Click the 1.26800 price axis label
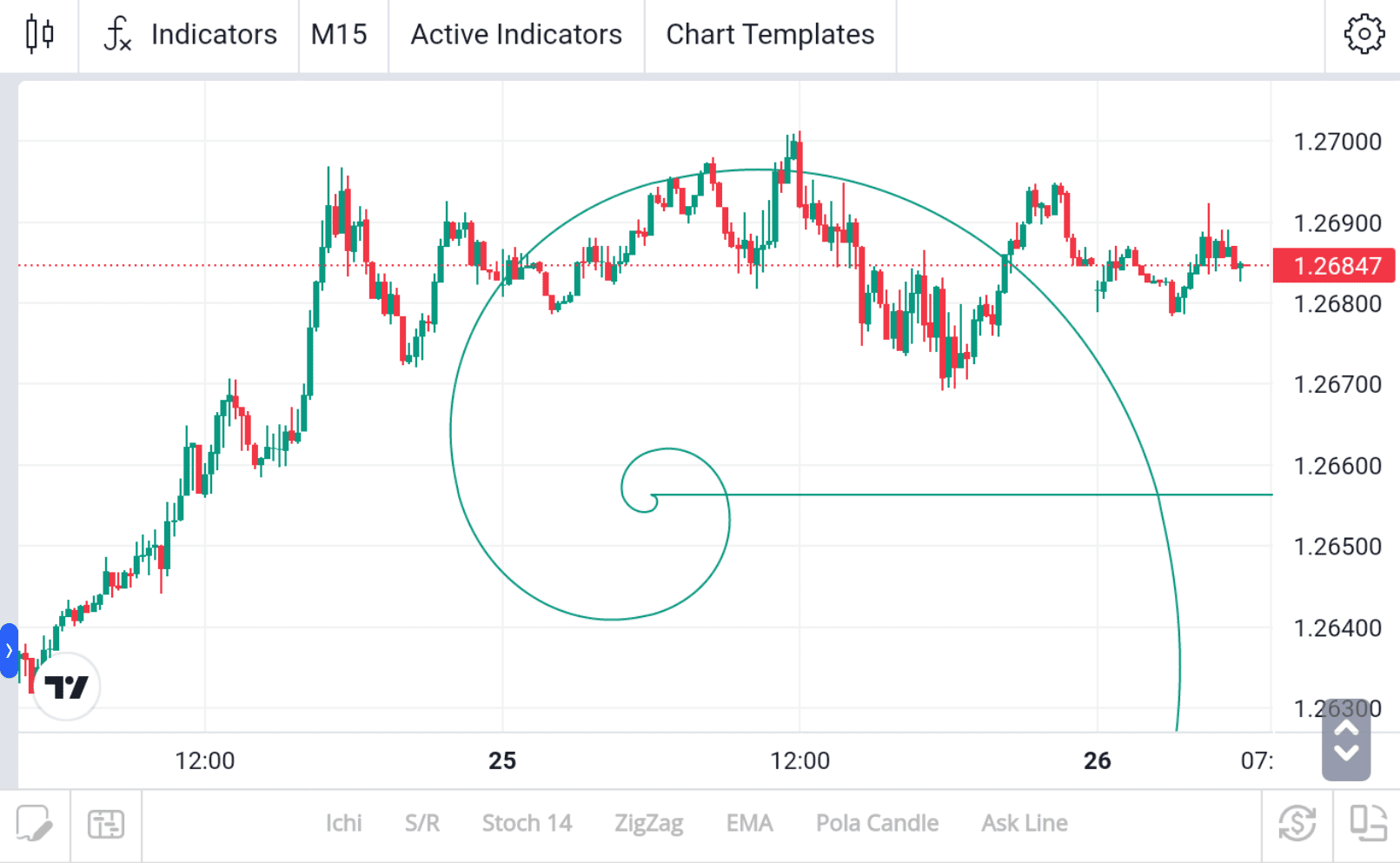Screen dimensions: 1400x863 1337,304
